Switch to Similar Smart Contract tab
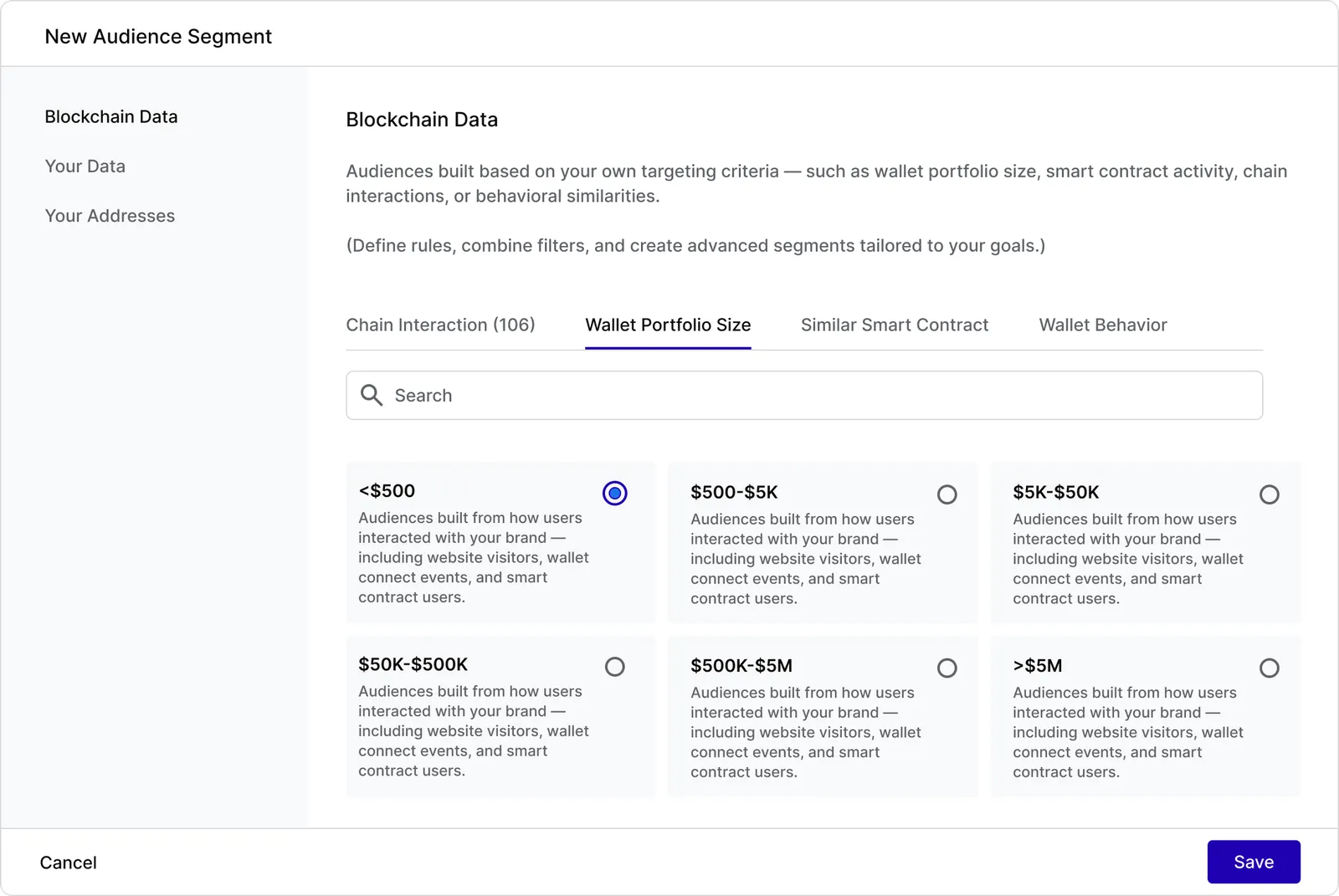The height and width of the screenshot is (896, 1339). (x=895, y=325)
